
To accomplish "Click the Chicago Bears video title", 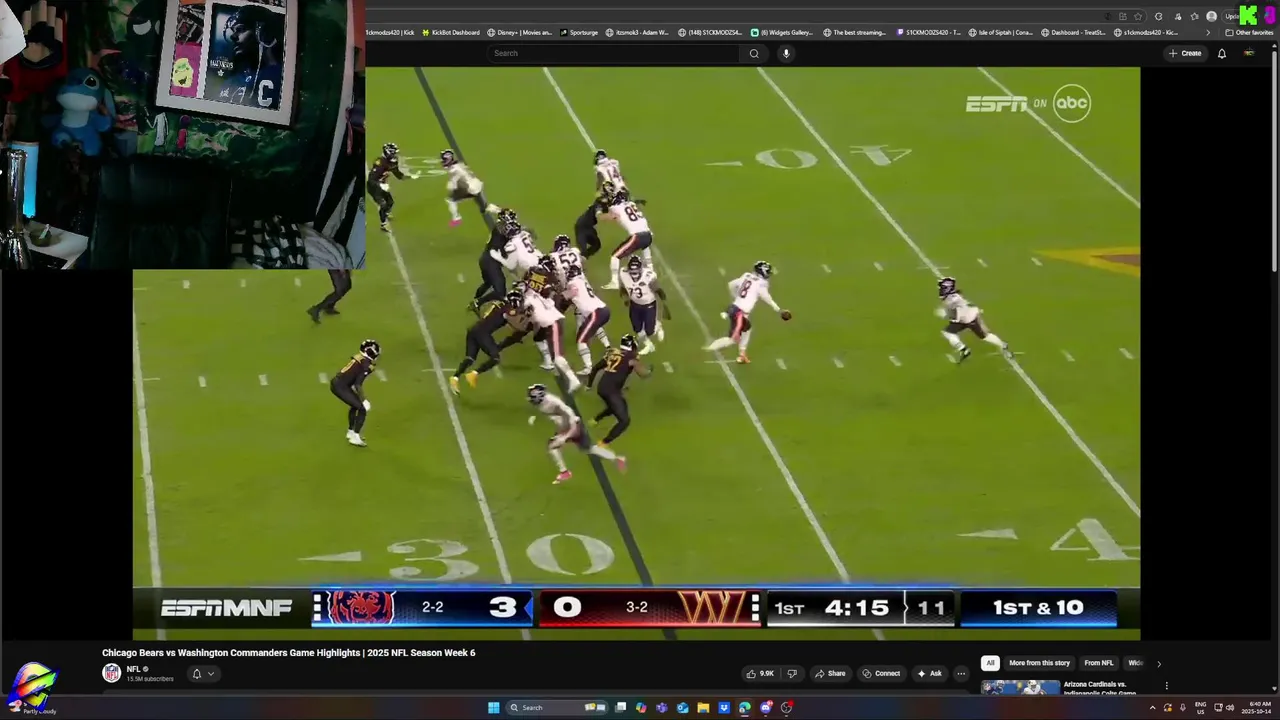I will point(288,652).
